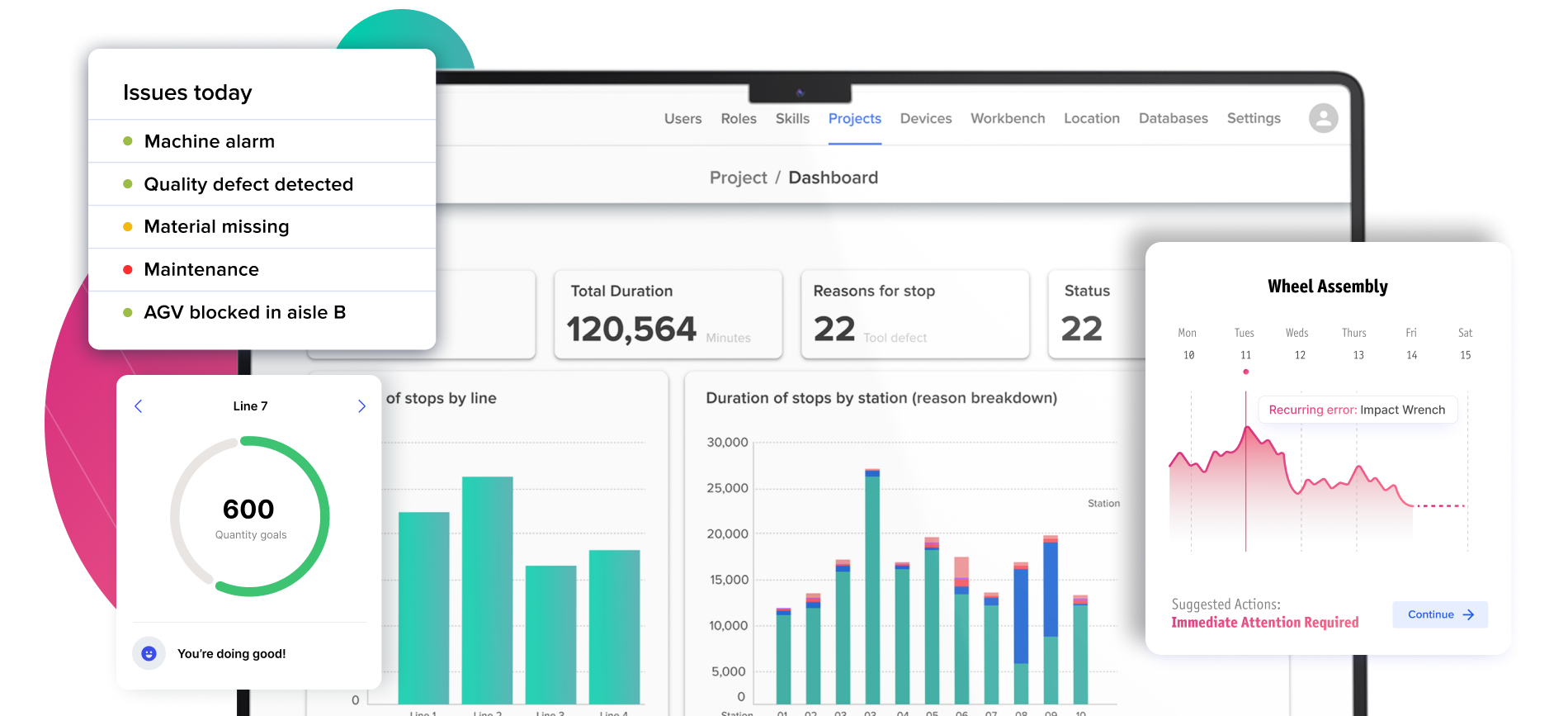Click the yellow Material missing status dot

tap(128, 227)
